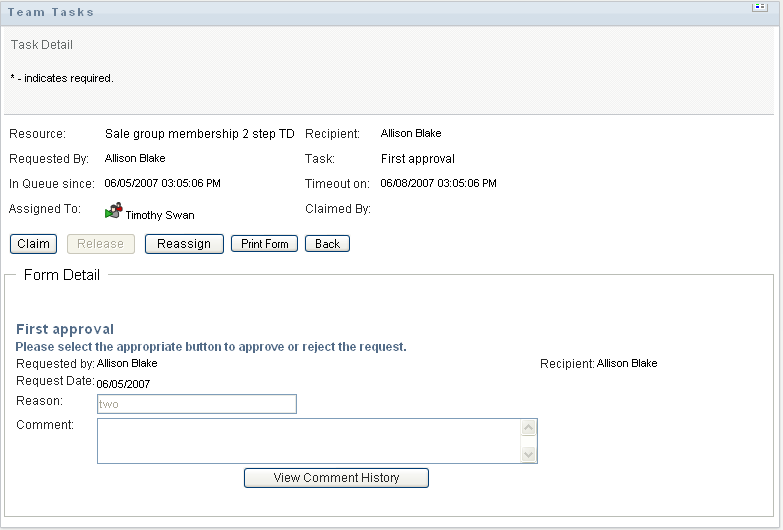Select the Task Detail heading
This screenshot has width=783, height=530.
[x=42, y=45]
